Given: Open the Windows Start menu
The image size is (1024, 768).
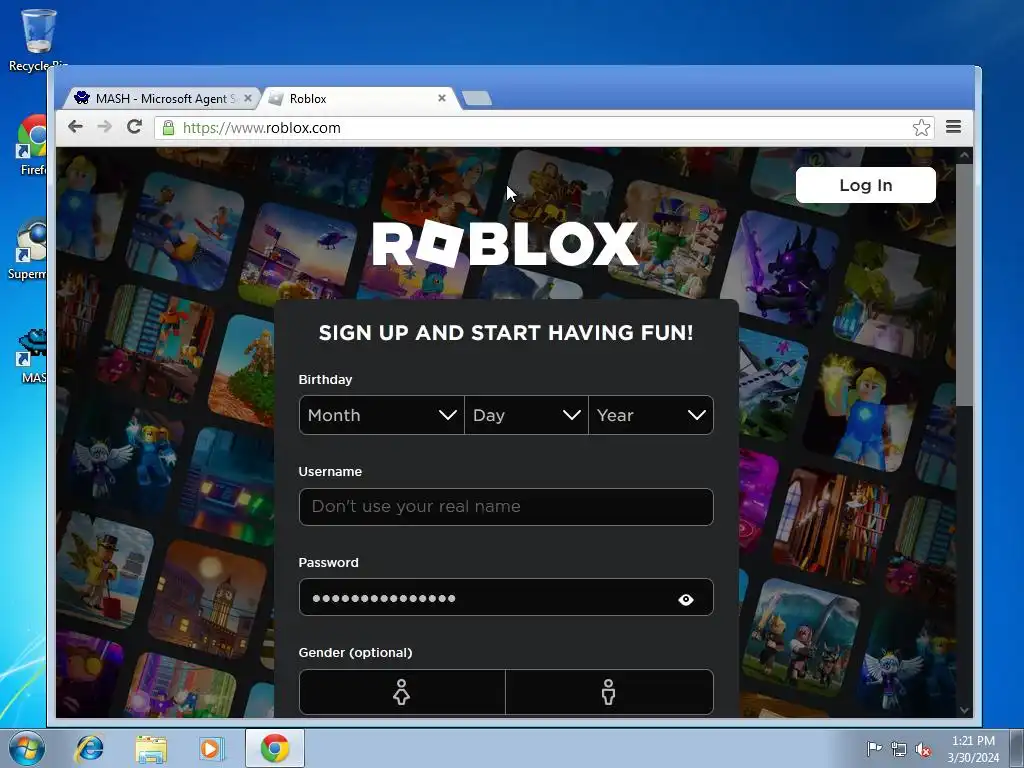Looking at the screenshot, I should [x=26, y=748].
